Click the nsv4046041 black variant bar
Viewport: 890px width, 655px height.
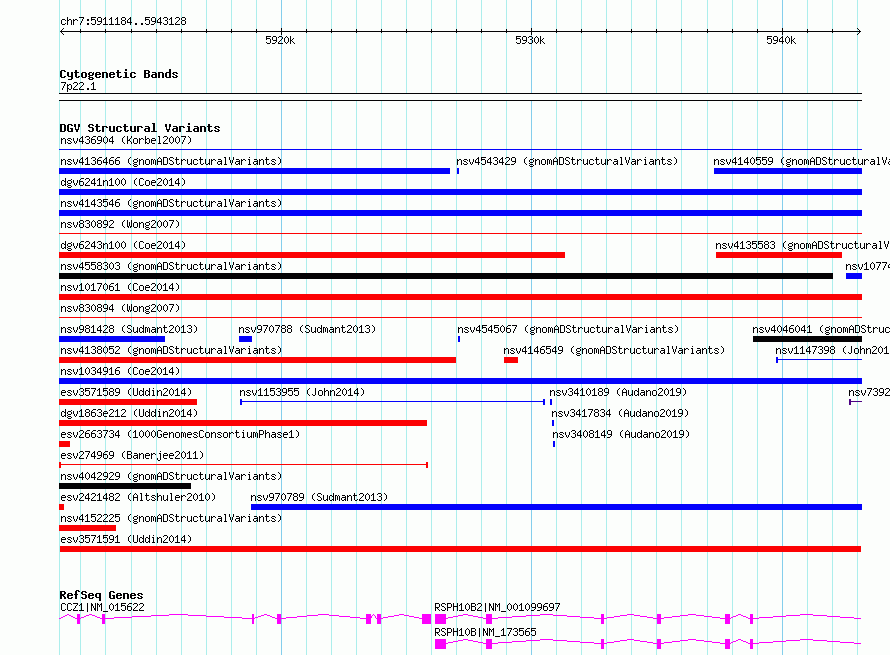click(x=807, y=339)
